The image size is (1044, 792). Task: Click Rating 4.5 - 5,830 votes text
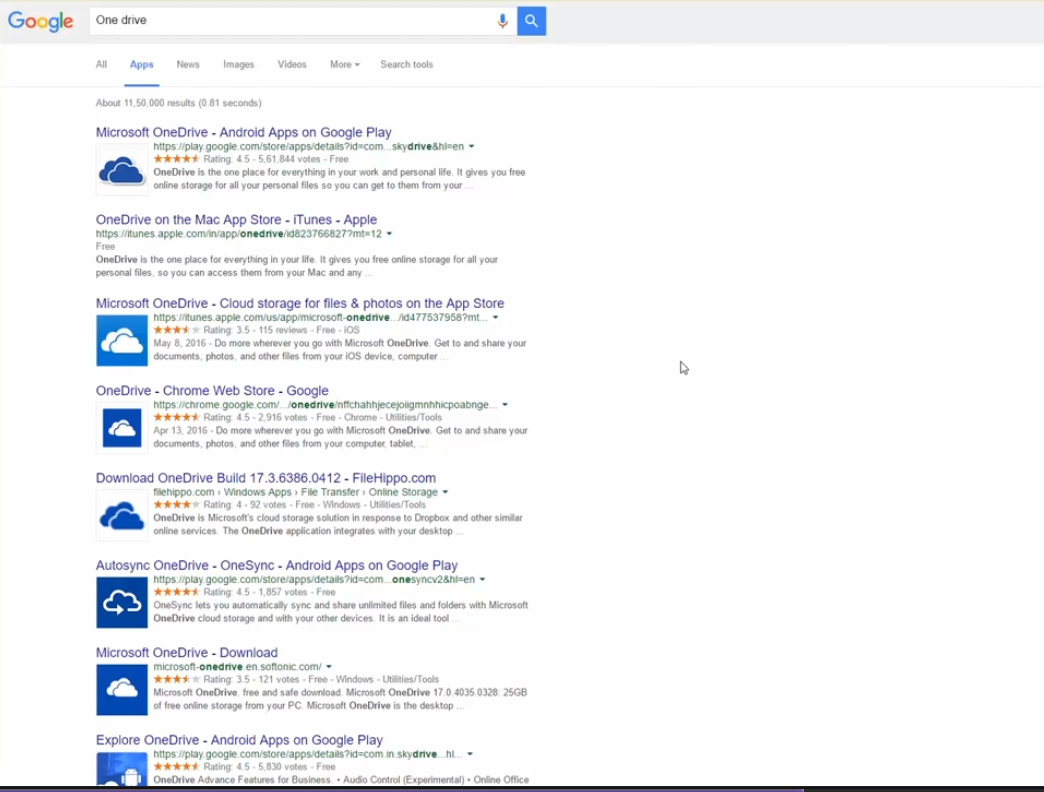pos(255,767)
